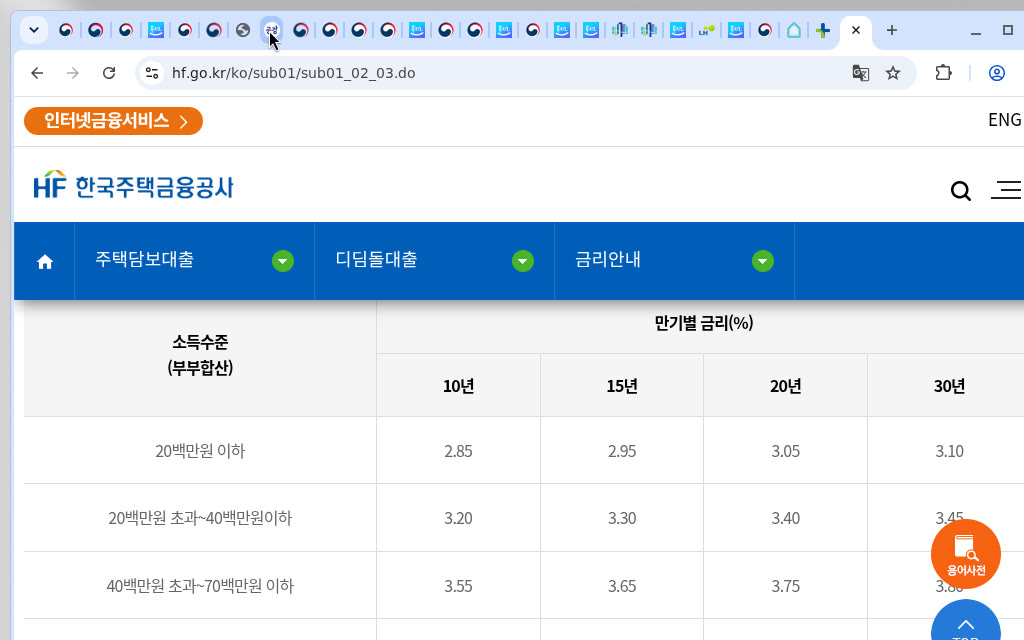
Task: Select the 2.95 rate cell
Action: [622, 451]
